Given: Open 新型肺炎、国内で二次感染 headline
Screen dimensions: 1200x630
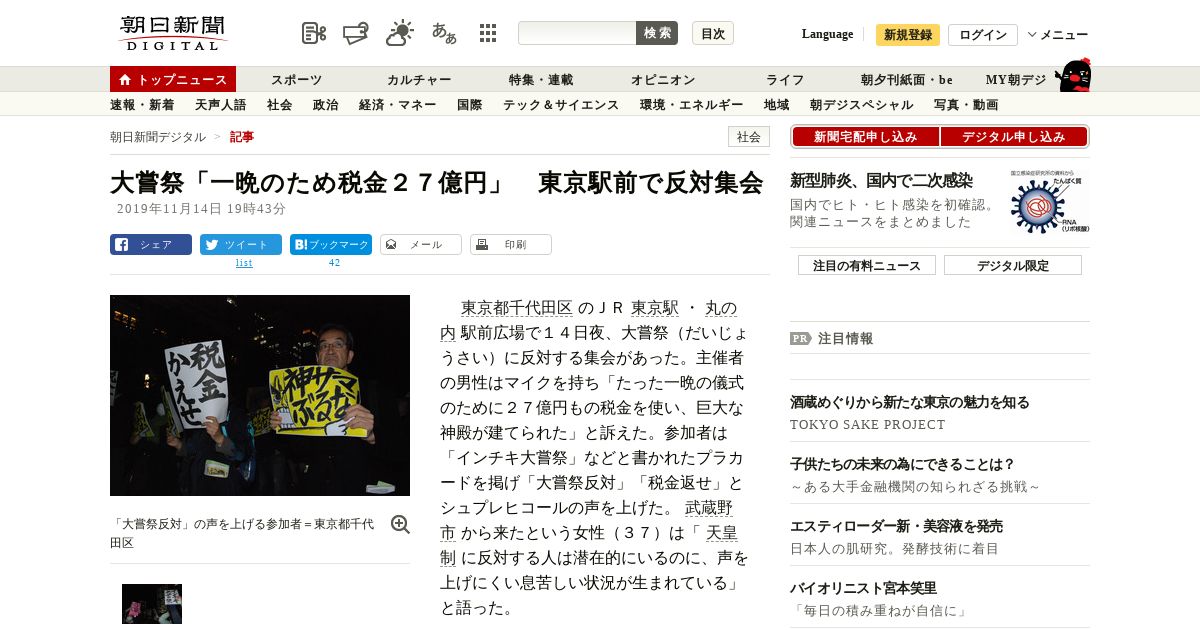Looking at the screenshot, I should click(881, 181).
